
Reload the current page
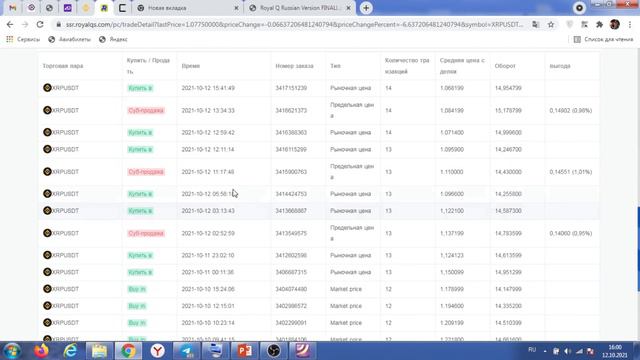tap(40, 24)
